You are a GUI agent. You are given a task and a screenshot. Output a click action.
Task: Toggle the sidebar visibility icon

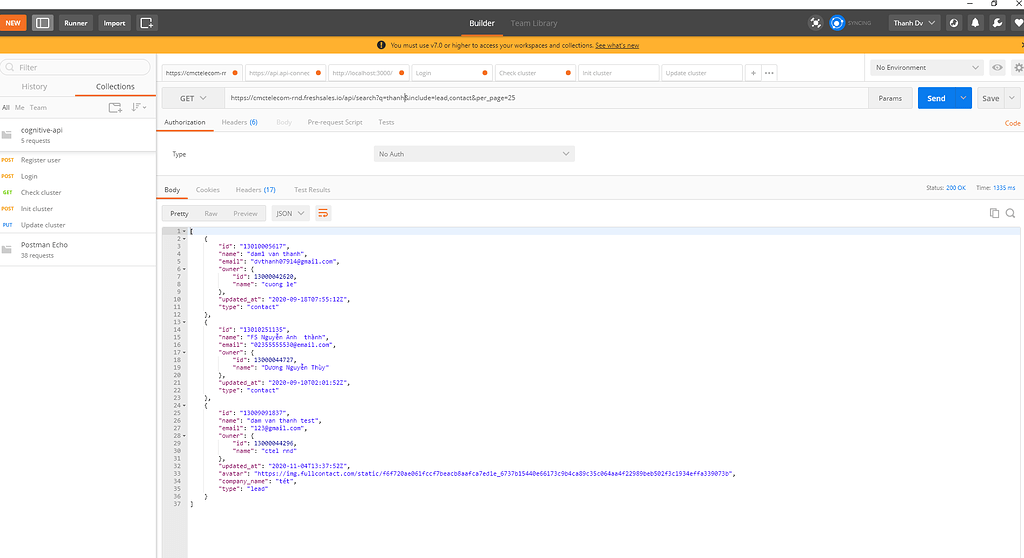[42, 22]
